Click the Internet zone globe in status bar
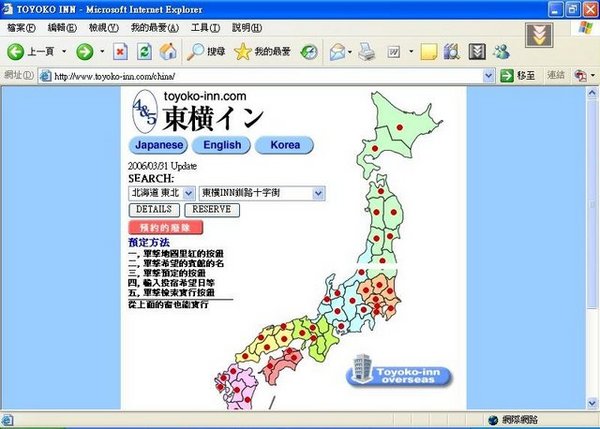 [x=493, y=420]
